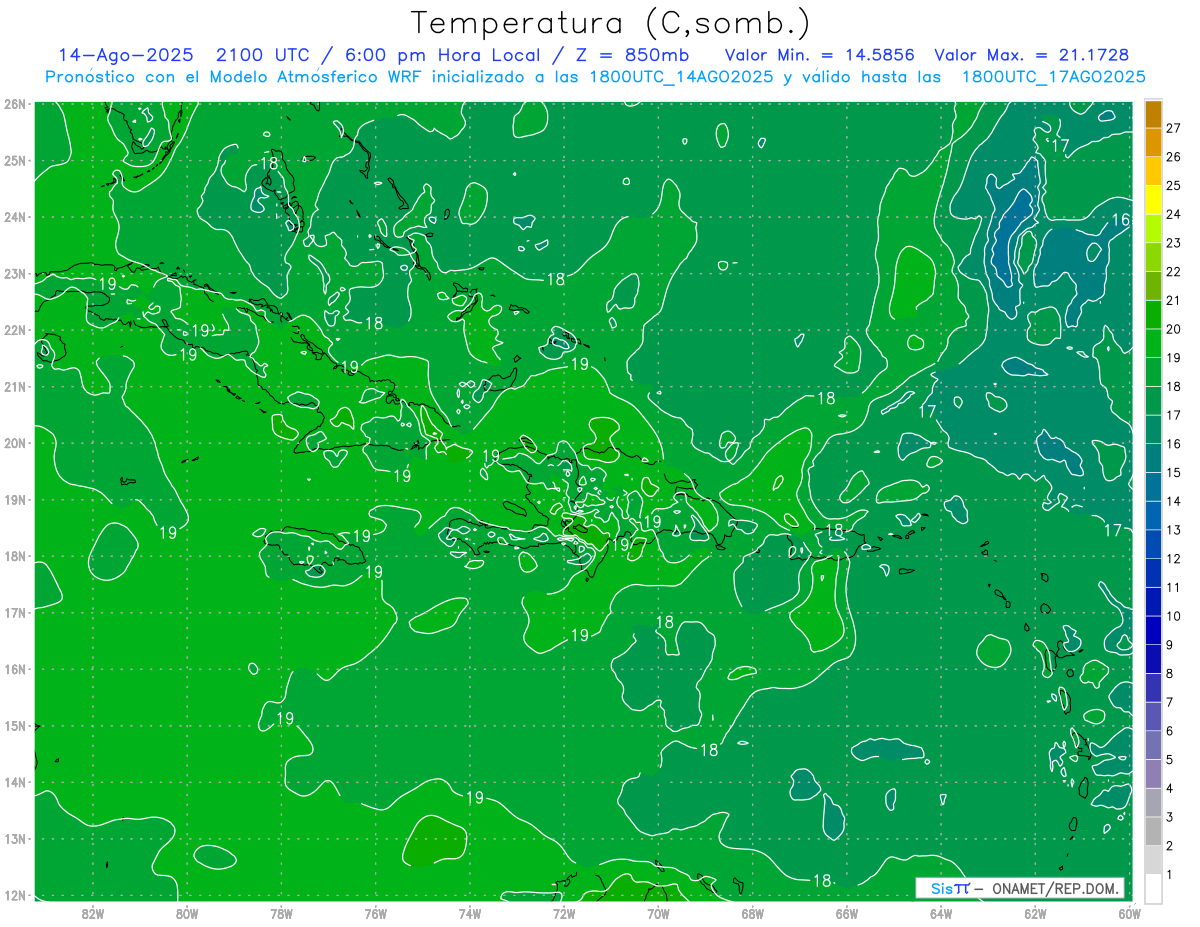The width and height of the screenshot is (1200, 927).
Task: Click color scale label '8'
Action: (x=1170, y=673)
